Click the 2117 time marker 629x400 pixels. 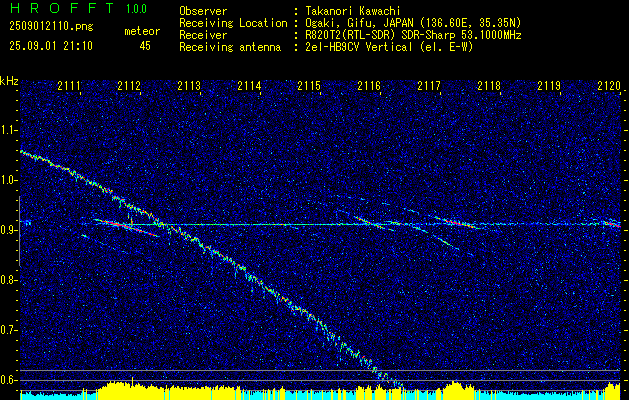(x=429, y=86)
